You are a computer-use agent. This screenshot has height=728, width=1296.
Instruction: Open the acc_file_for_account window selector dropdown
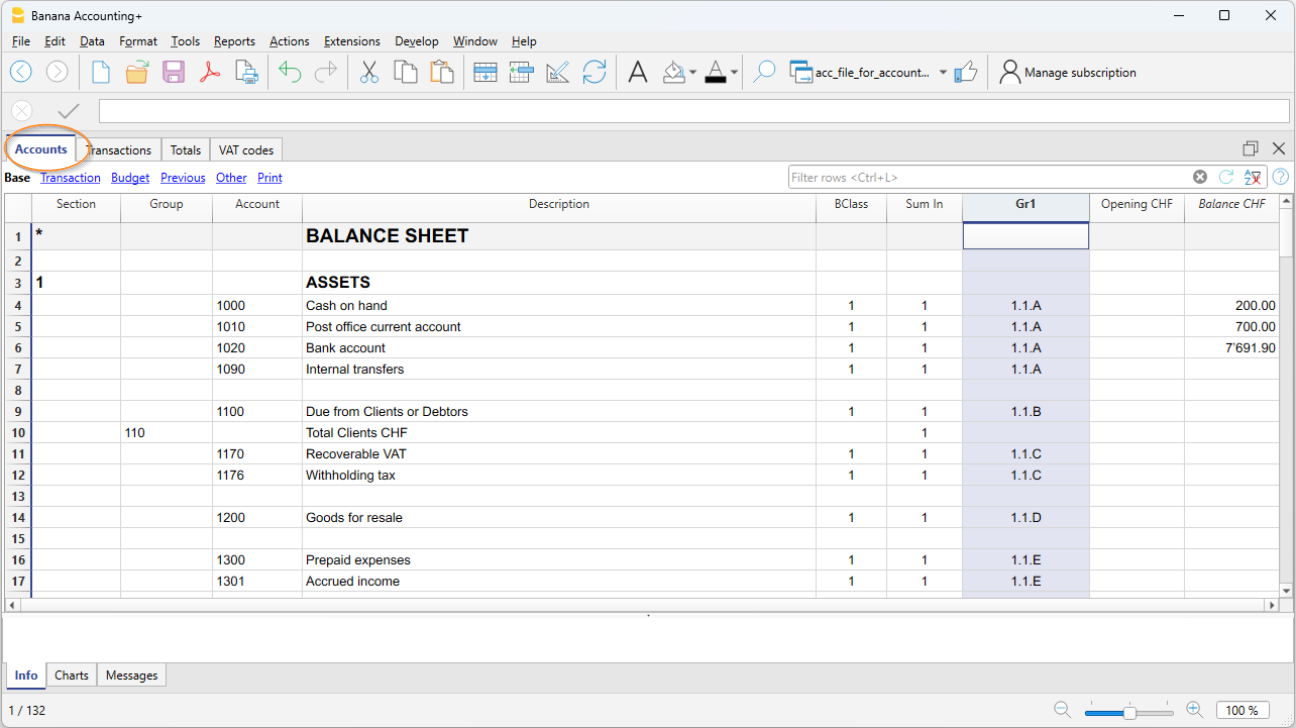pyautogui.click(x=943, y=72)
